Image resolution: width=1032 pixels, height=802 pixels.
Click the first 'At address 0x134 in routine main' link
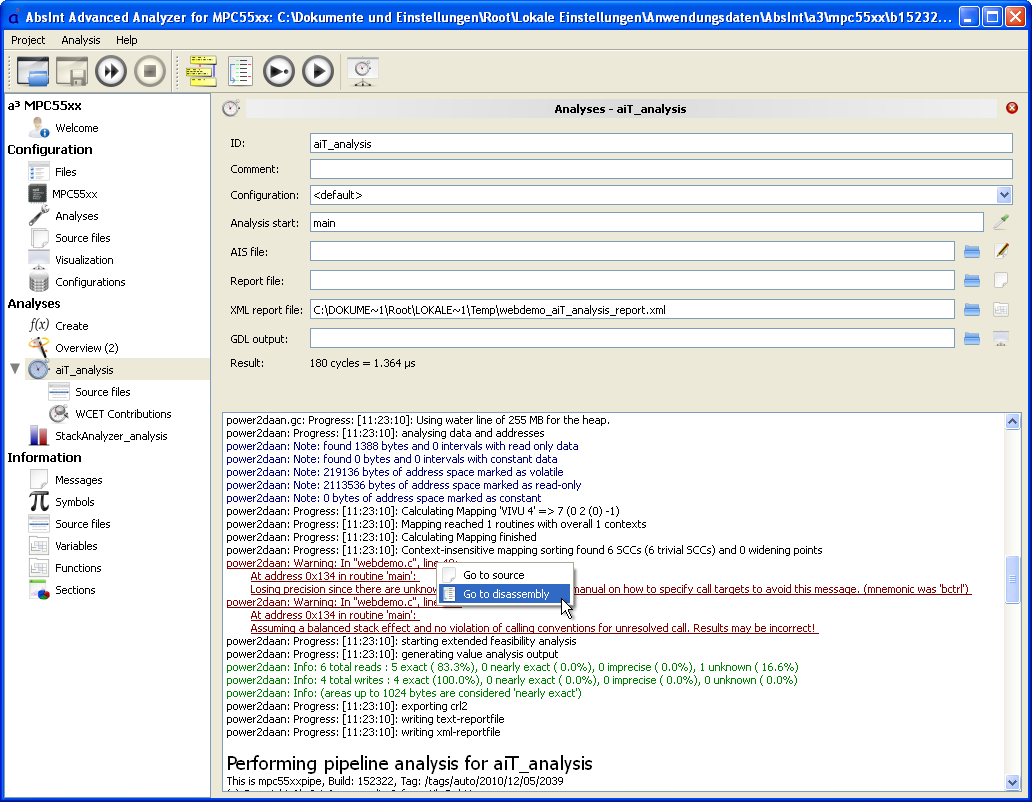pyautogui.click(x=333, y=576)
